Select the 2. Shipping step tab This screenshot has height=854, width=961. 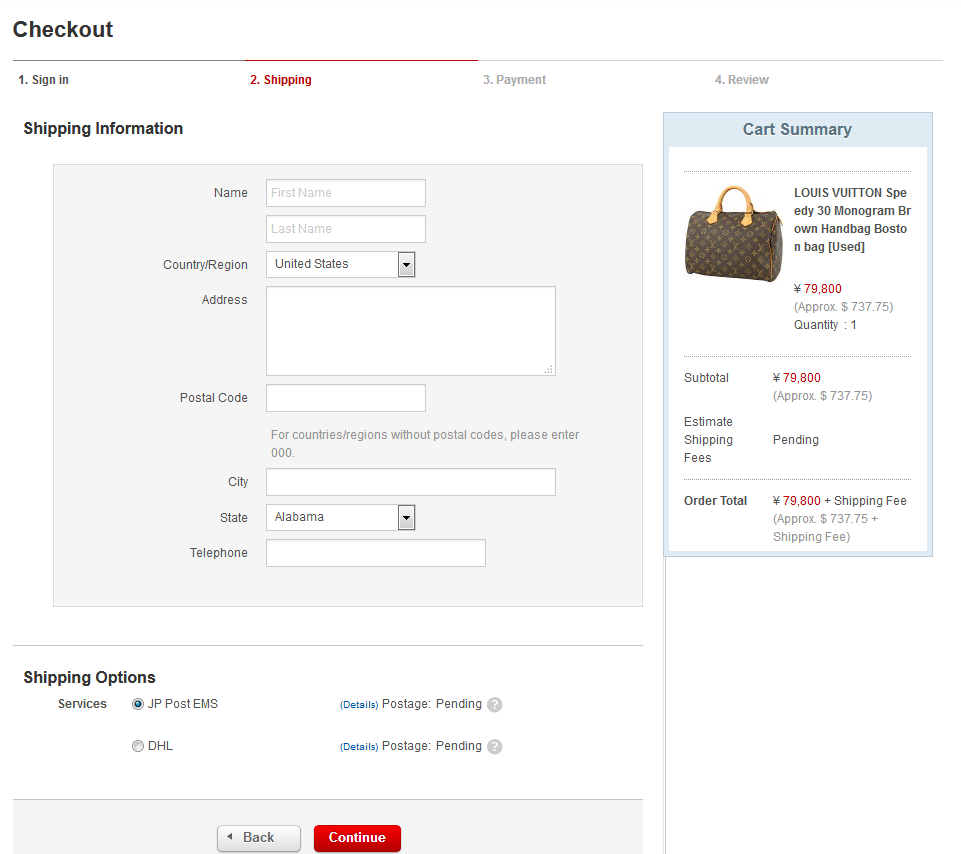[x=281, y=80]
